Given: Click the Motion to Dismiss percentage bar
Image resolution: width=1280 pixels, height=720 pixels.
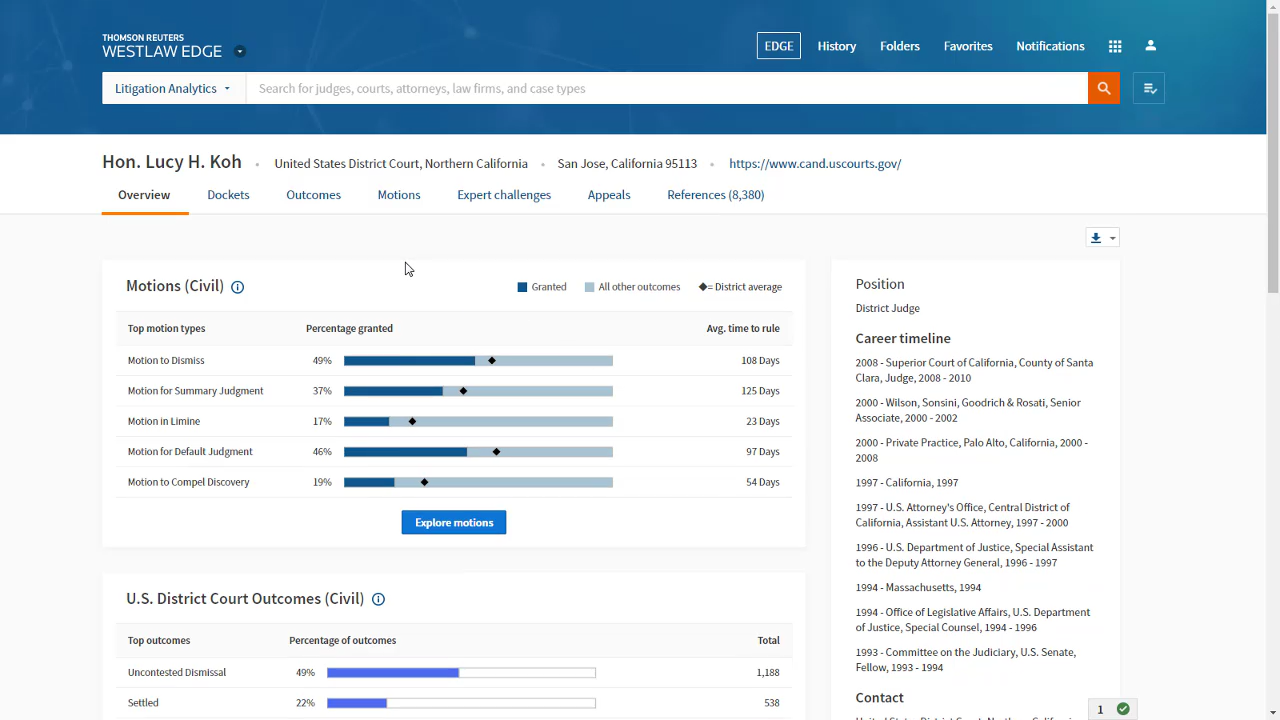Looking at the screenshot, I should pyautogui.click(x=478, y=360).
